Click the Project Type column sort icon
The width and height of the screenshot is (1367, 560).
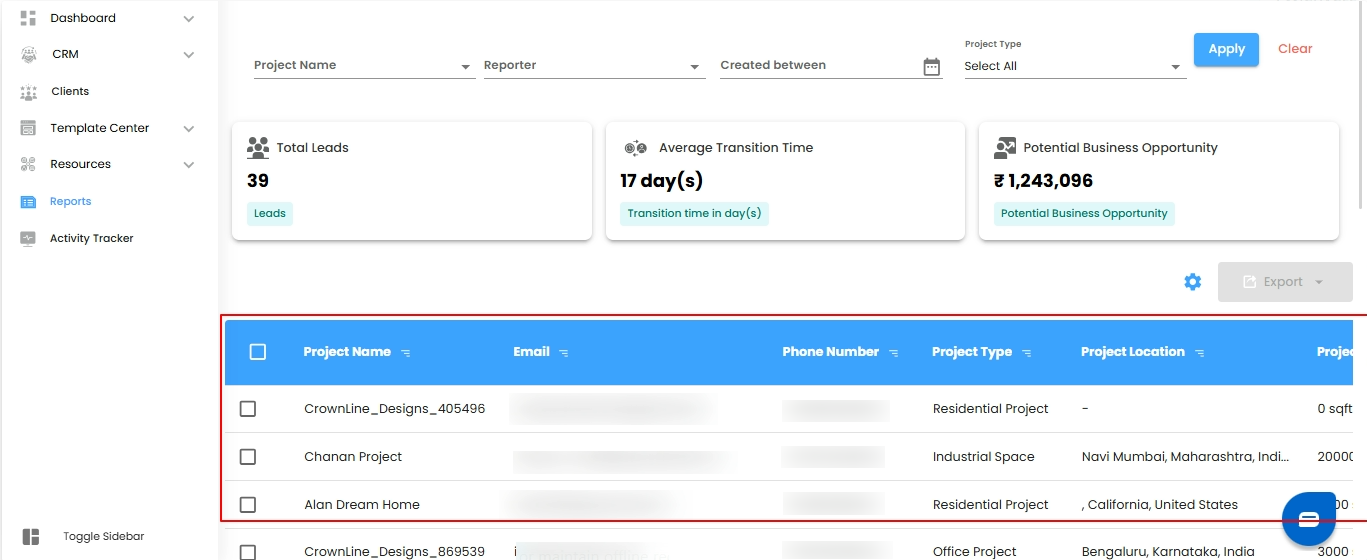pos(1027,353)
